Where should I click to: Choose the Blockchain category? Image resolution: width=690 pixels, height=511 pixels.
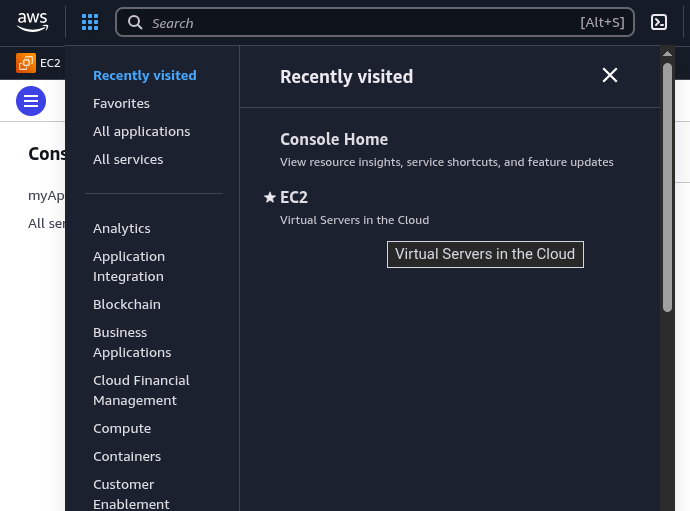coord(127,305)
